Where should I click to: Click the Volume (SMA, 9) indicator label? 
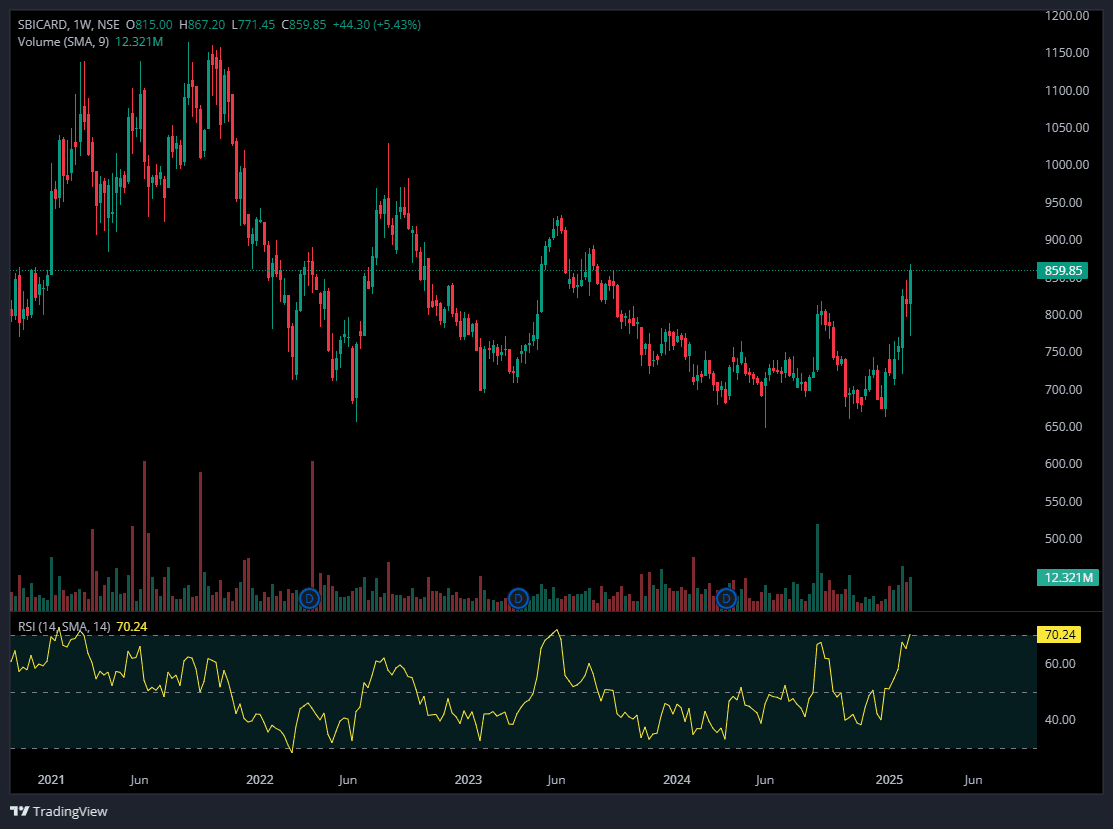63,42
